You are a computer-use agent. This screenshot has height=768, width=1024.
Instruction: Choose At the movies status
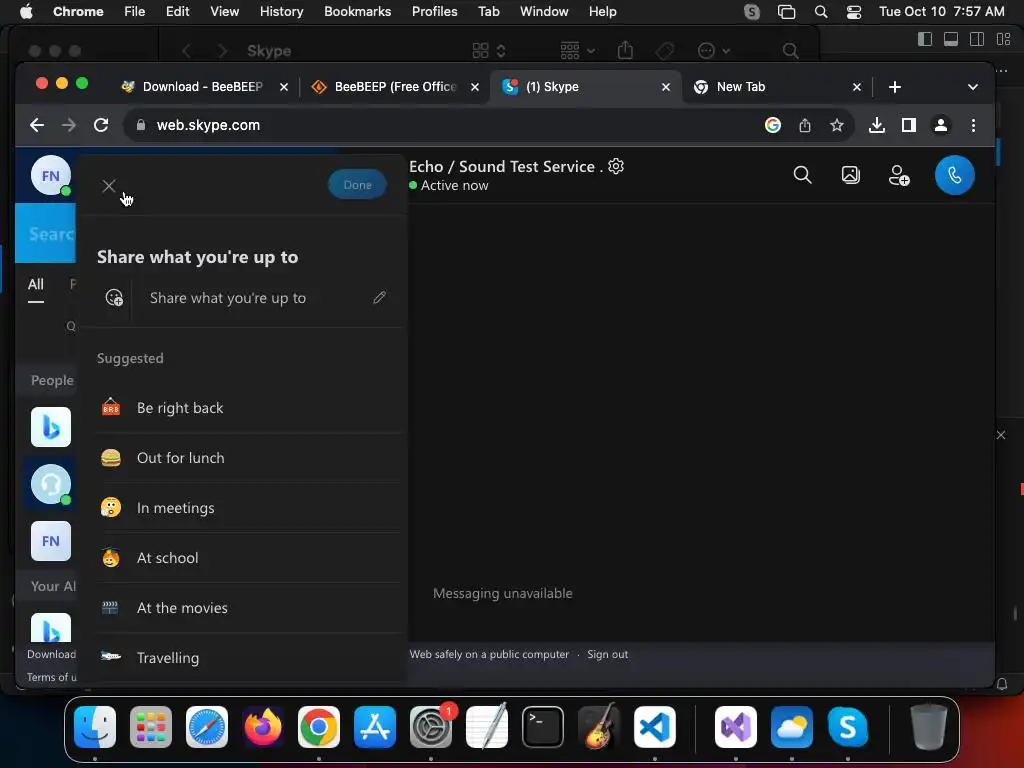click(248, 608)
